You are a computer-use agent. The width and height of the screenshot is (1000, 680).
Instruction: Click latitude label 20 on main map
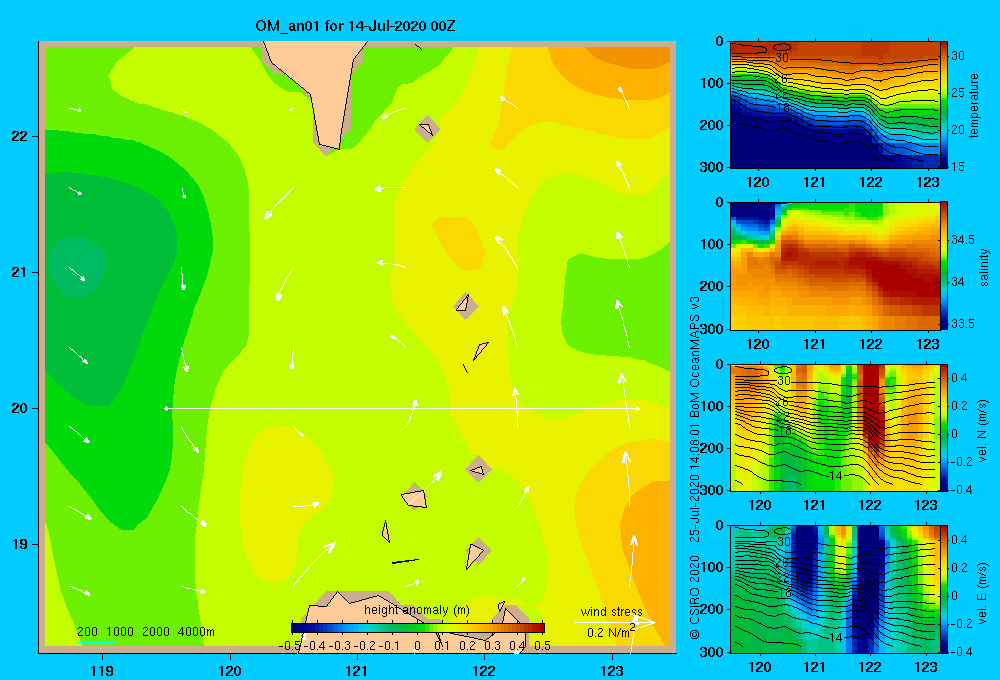pyautogui.click(x=20, y=408)
